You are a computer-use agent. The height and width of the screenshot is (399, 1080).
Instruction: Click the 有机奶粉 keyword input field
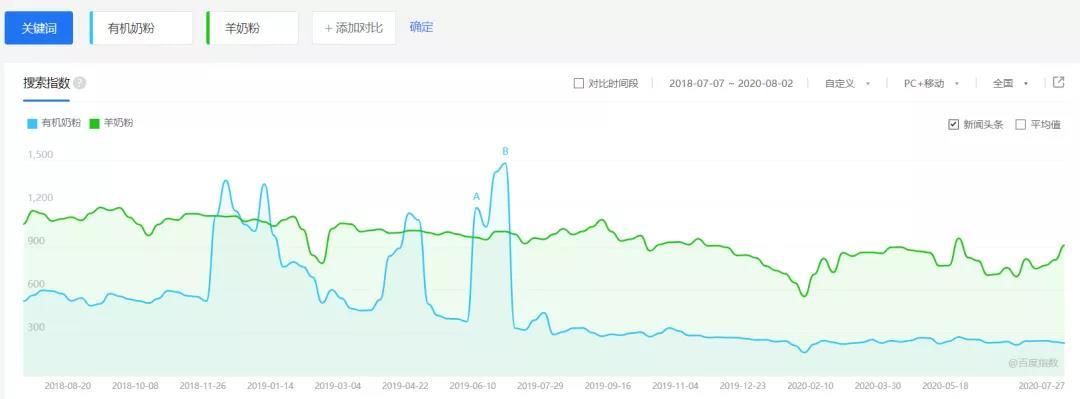click(141, 28)
